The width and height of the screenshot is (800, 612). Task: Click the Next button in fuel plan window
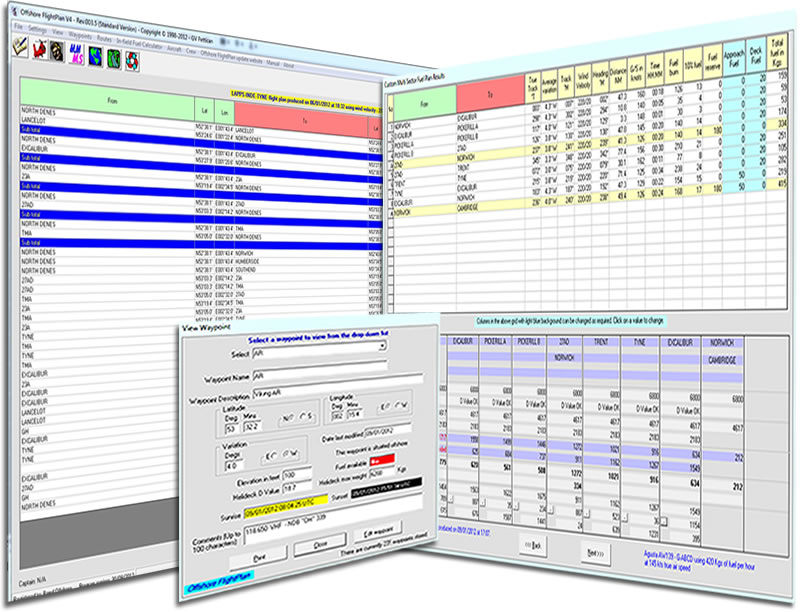[595, 553]
